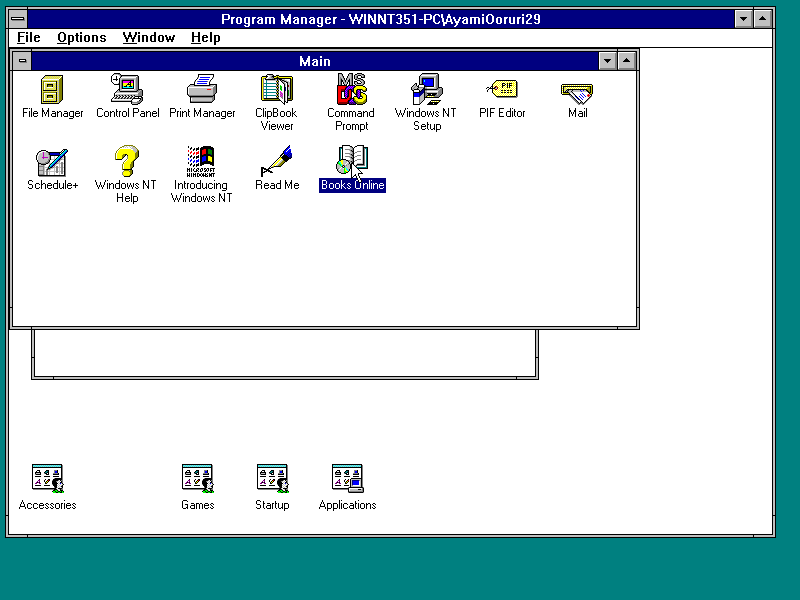The image size is (800, 600).
Task: Select the Introducing Windows NT icon
Action: [201, 161]
